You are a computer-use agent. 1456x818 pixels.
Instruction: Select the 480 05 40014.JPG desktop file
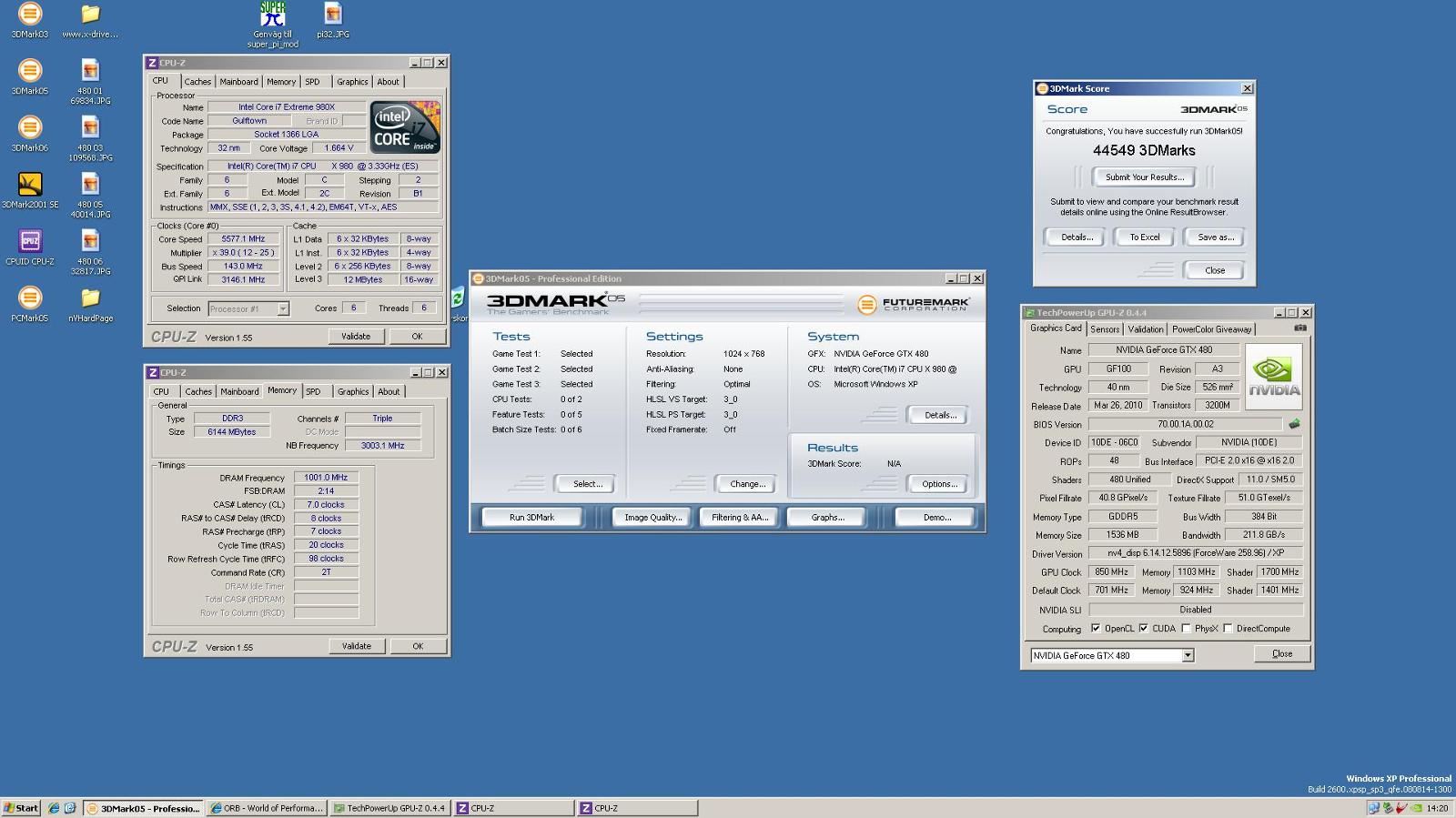(90, 195)
